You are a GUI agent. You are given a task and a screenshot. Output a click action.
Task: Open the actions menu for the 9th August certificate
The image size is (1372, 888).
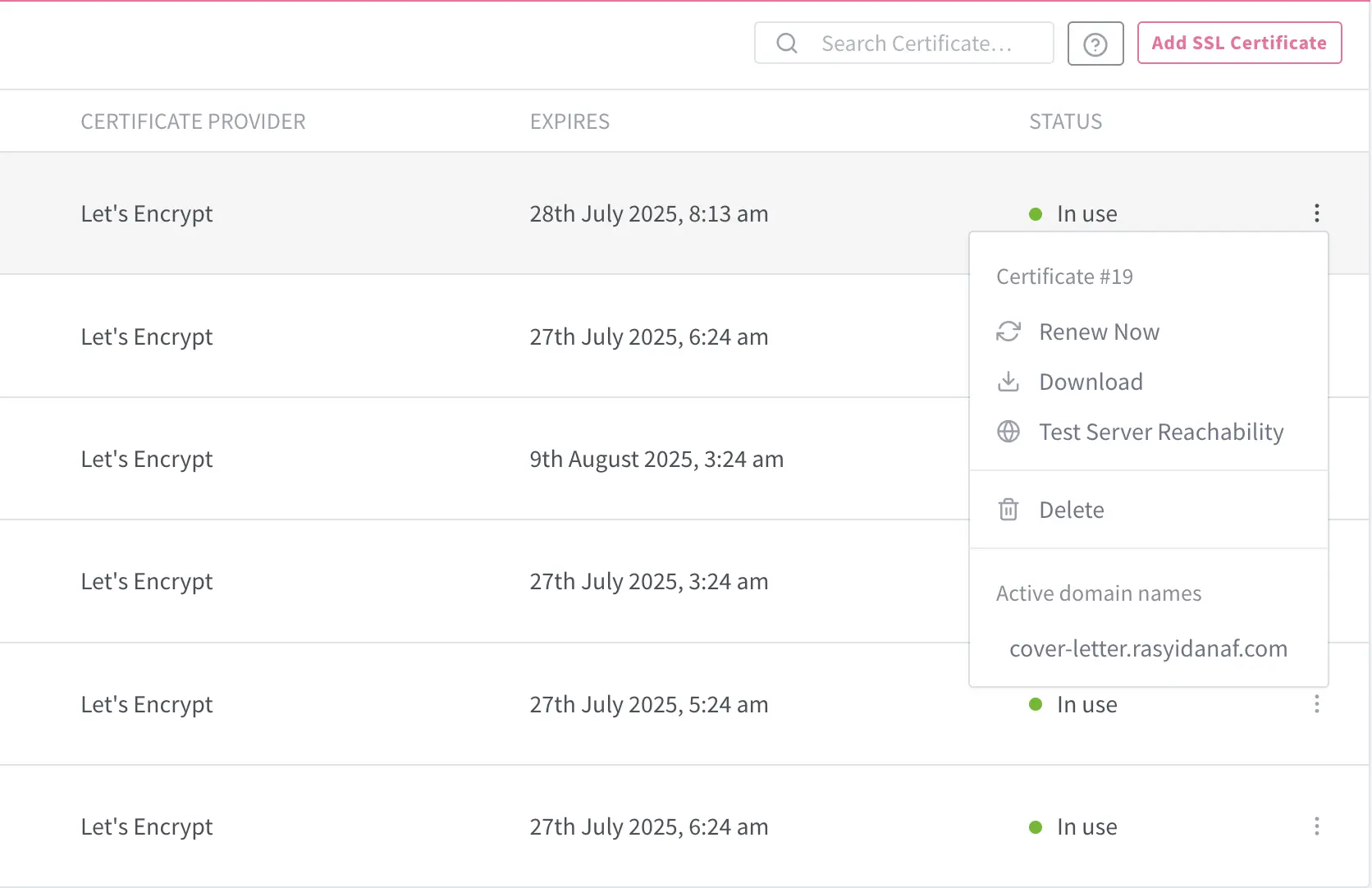click(x=1316, y=459)
